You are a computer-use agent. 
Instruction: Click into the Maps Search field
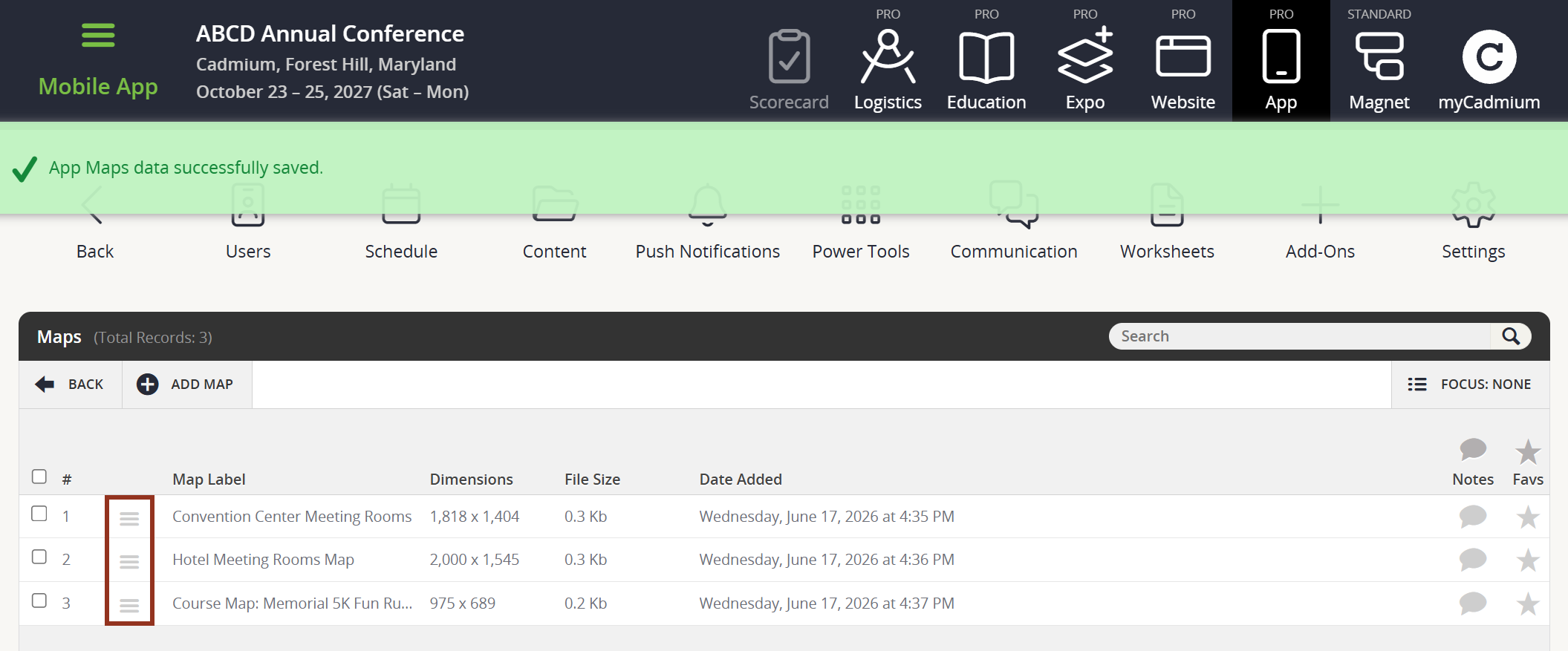pyautogui.click(x=1300, y=336)
